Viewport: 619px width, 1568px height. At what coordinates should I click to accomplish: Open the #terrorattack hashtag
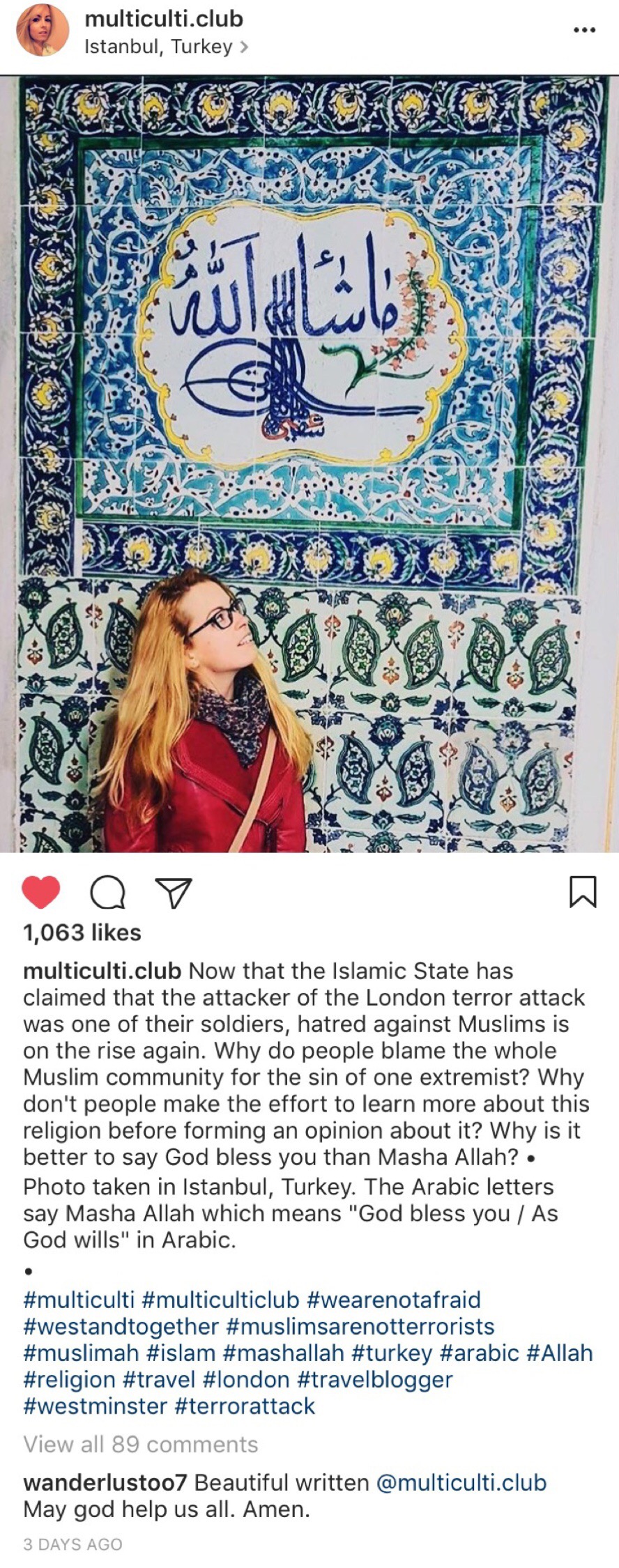point(245,1406)
